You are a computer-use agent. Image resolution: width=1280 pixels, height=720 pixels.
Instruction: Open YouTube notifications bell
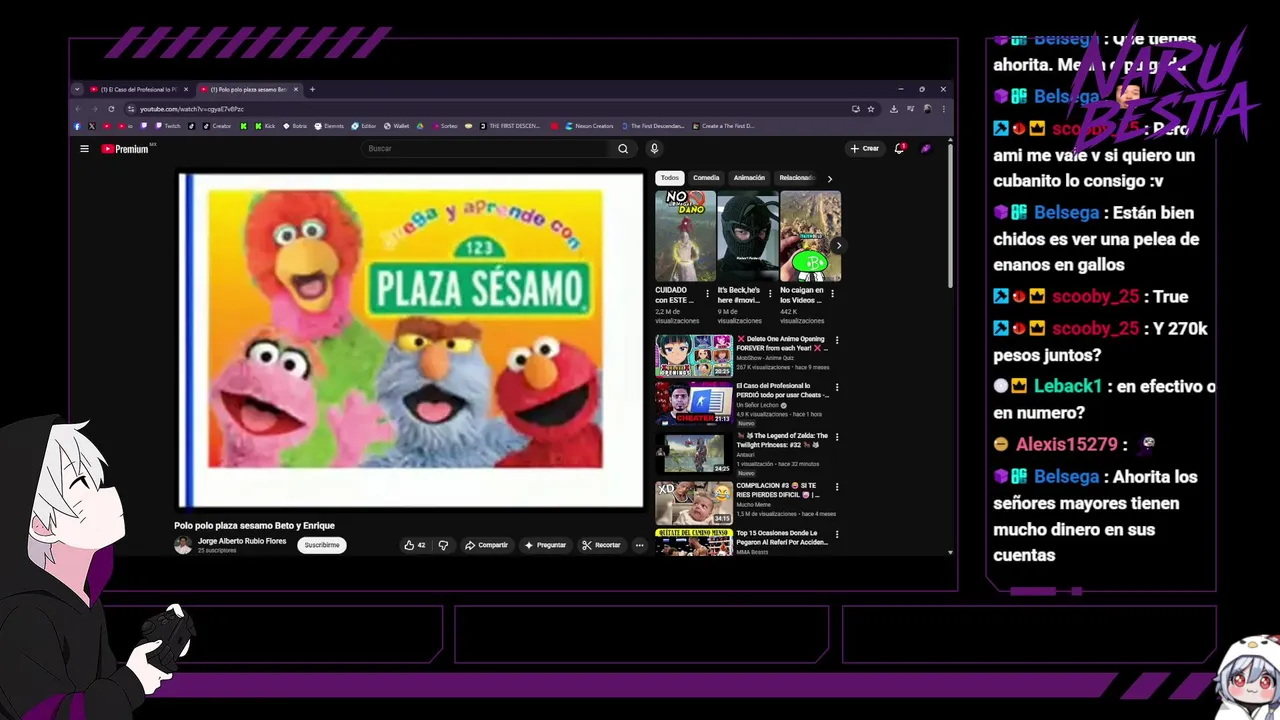899,148
